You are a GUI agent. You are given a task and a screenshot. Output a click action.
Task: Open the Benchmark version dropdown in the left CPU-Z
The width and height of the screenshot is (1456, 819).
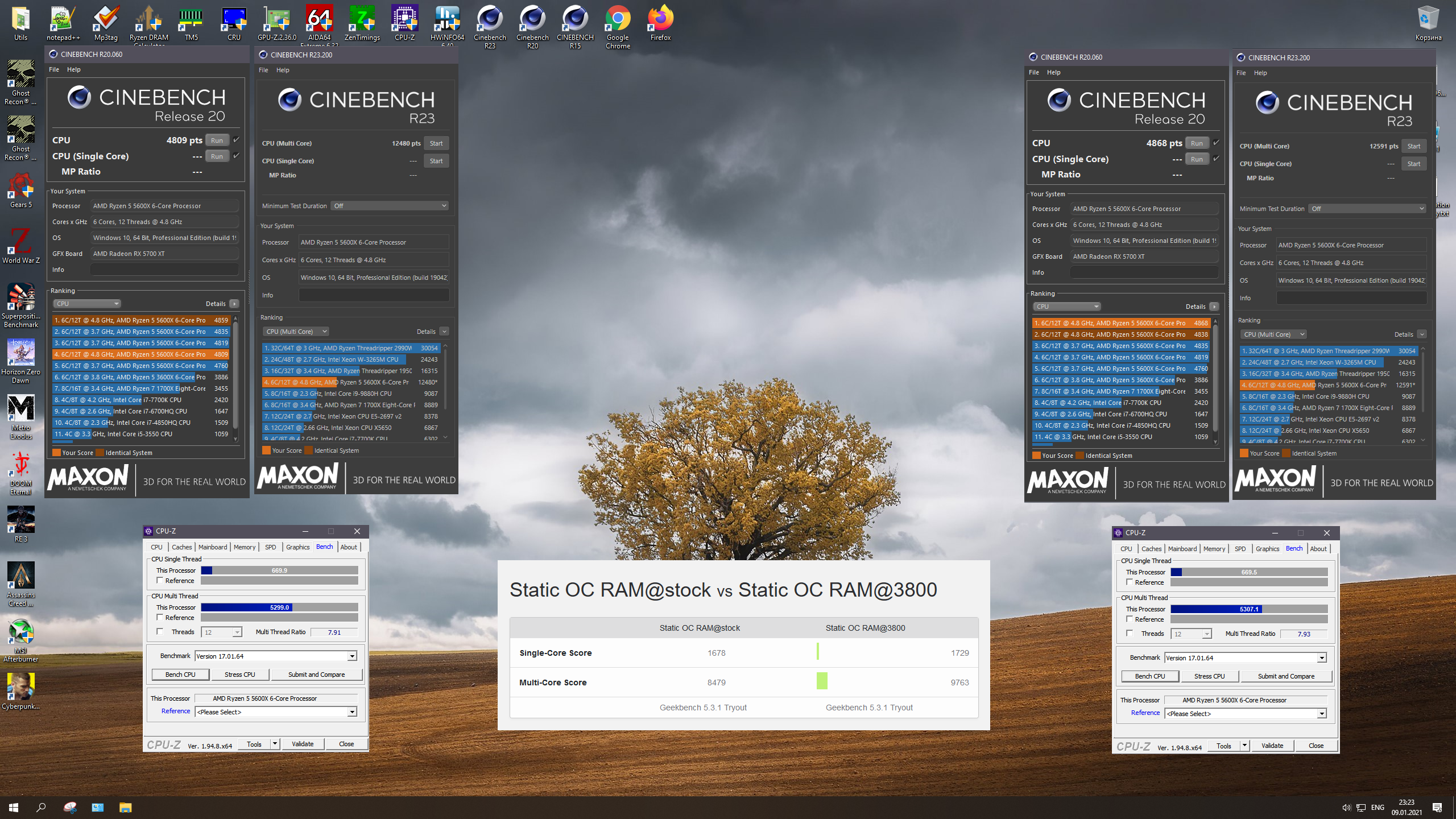pyautogui.click(x=352, y=656)
